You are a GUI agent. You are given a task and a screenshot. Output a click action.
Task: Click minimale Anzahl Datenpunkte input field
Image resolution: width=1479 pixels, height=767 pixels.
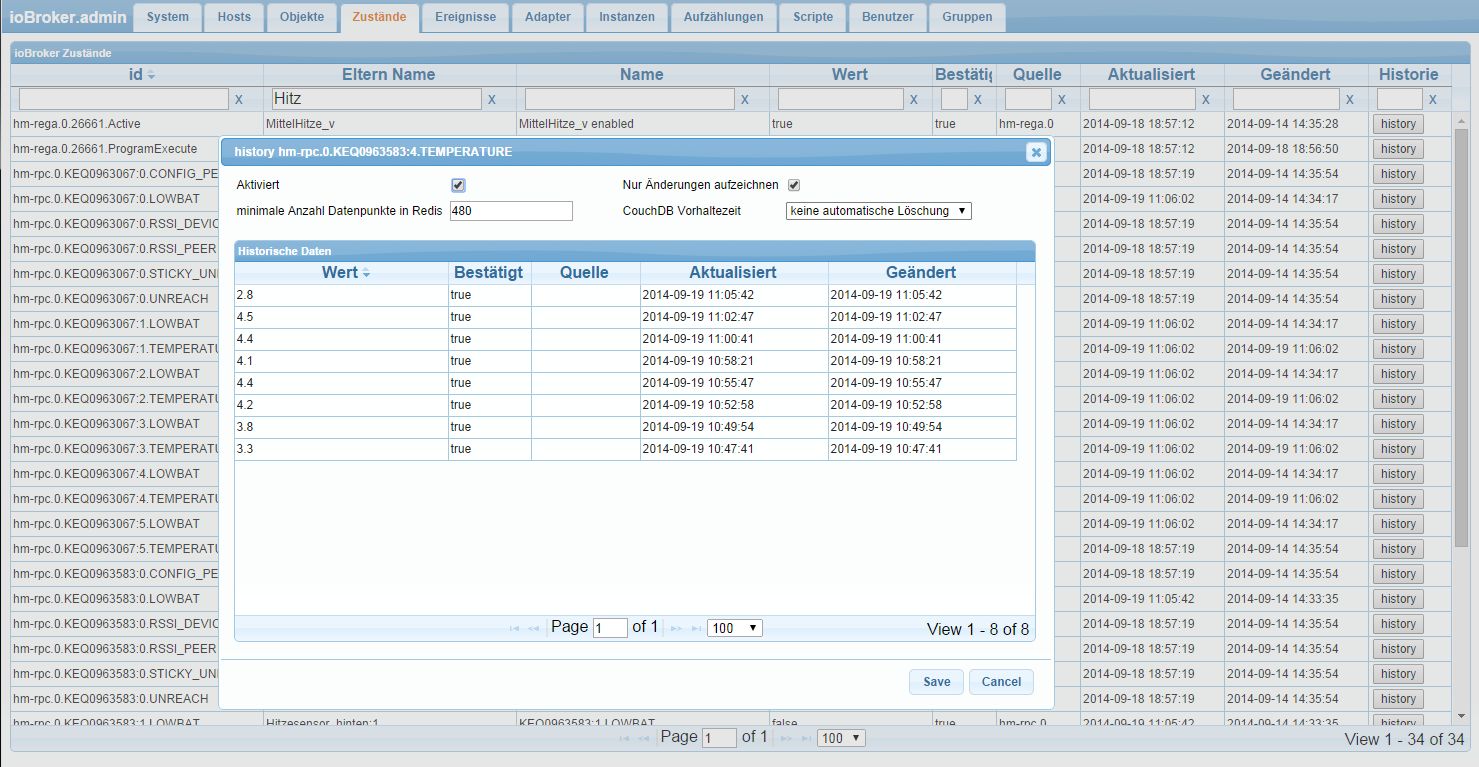click(x=511, y=211)
